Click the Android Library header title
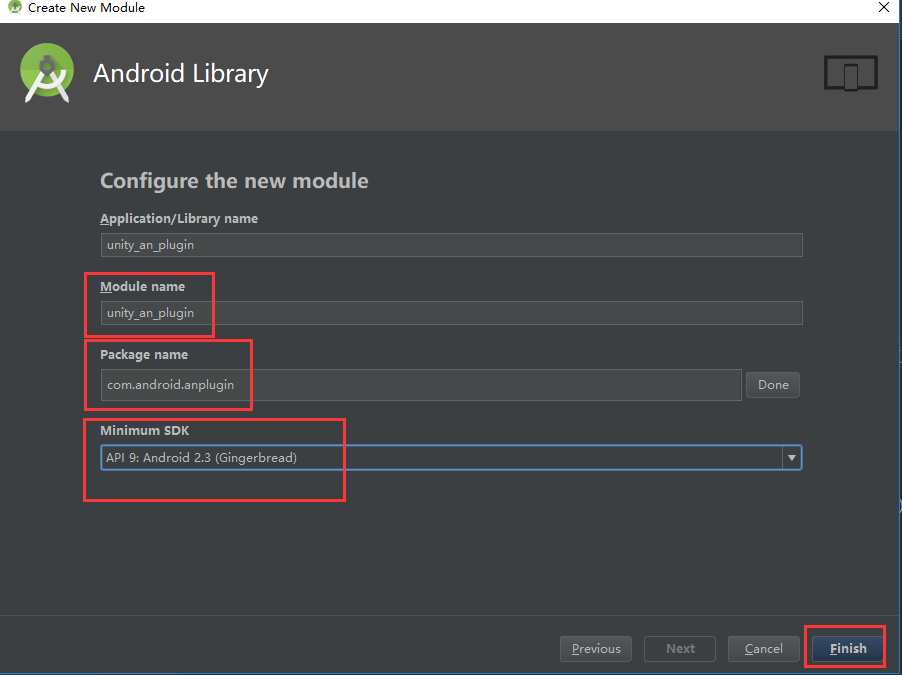 pyautogui.click(x=180, y=73)
